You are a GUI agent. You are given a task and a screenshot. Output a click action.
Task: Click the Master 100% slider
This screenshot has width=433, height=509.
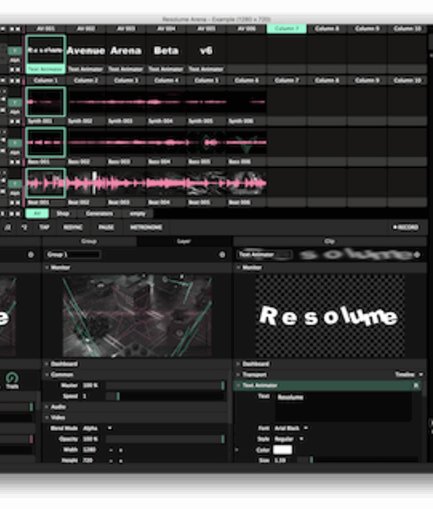165,386
